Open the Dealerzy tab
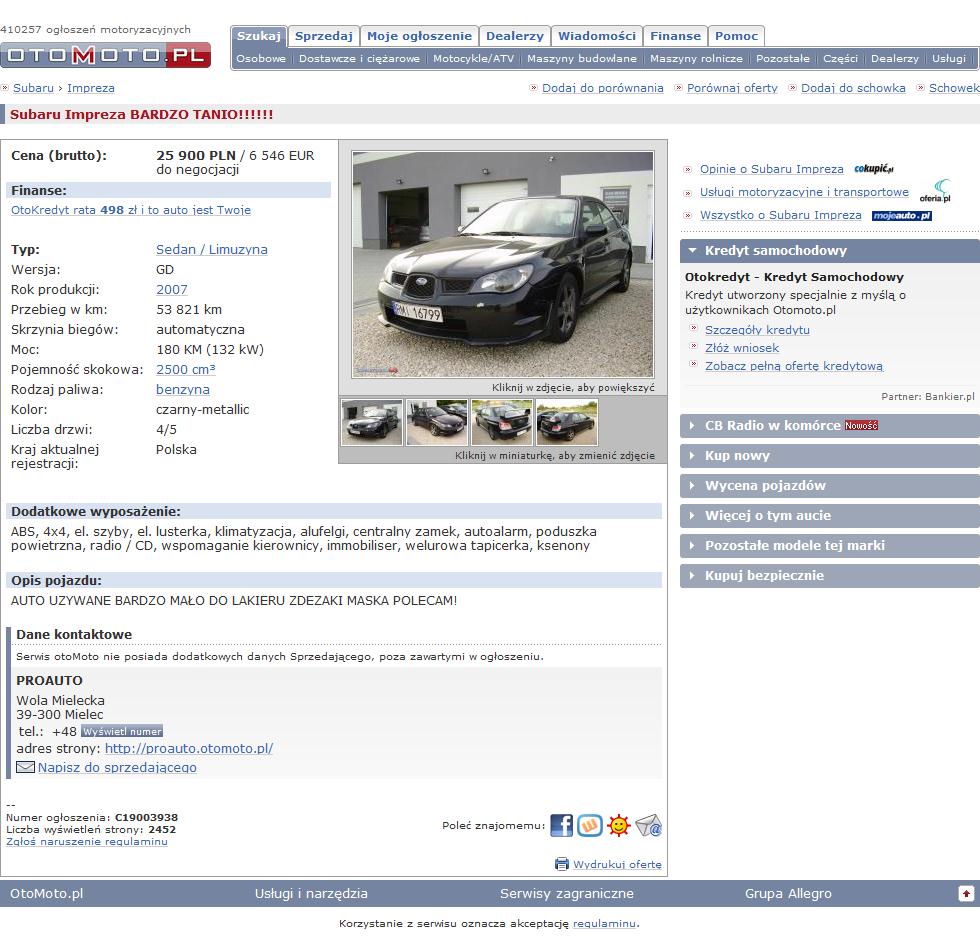 click(515, 36)
